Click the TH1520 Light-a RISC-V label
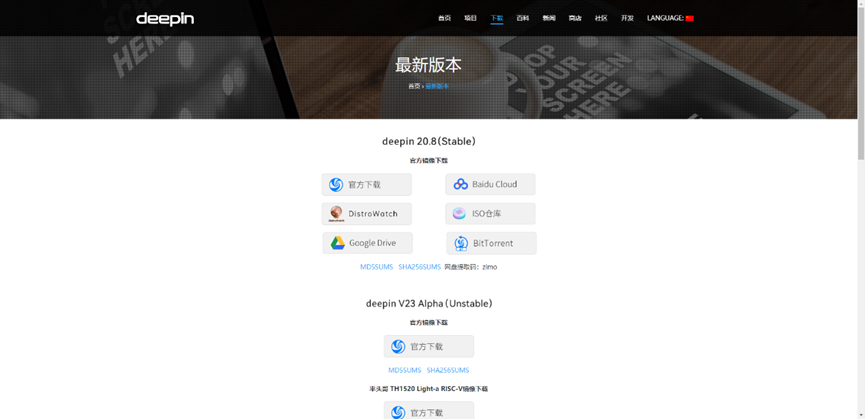Viewport: 865px width, 419px height. (429, 389)
